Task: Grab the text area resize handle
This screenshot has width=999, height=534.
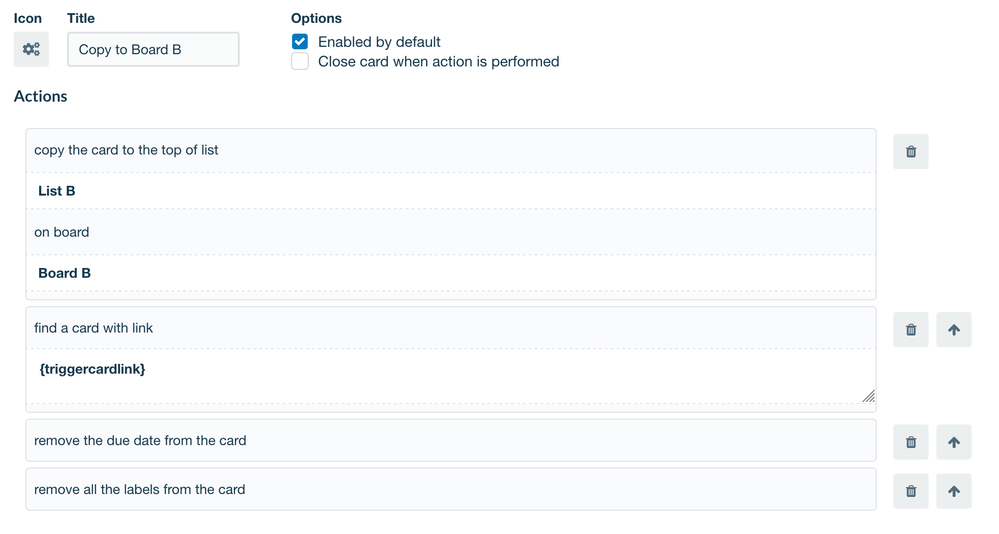Action: click(x=868, y=396)
